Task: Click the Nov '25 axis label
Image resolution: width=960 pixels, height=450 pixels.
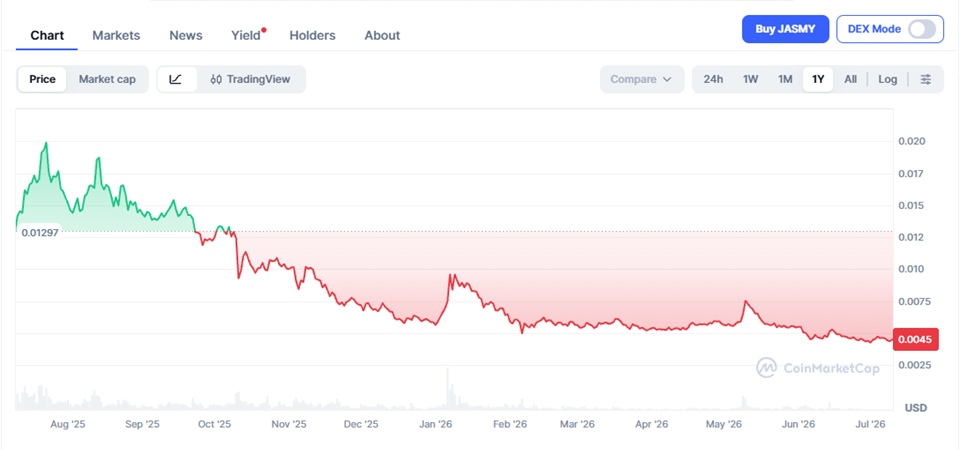Action: 289,424
